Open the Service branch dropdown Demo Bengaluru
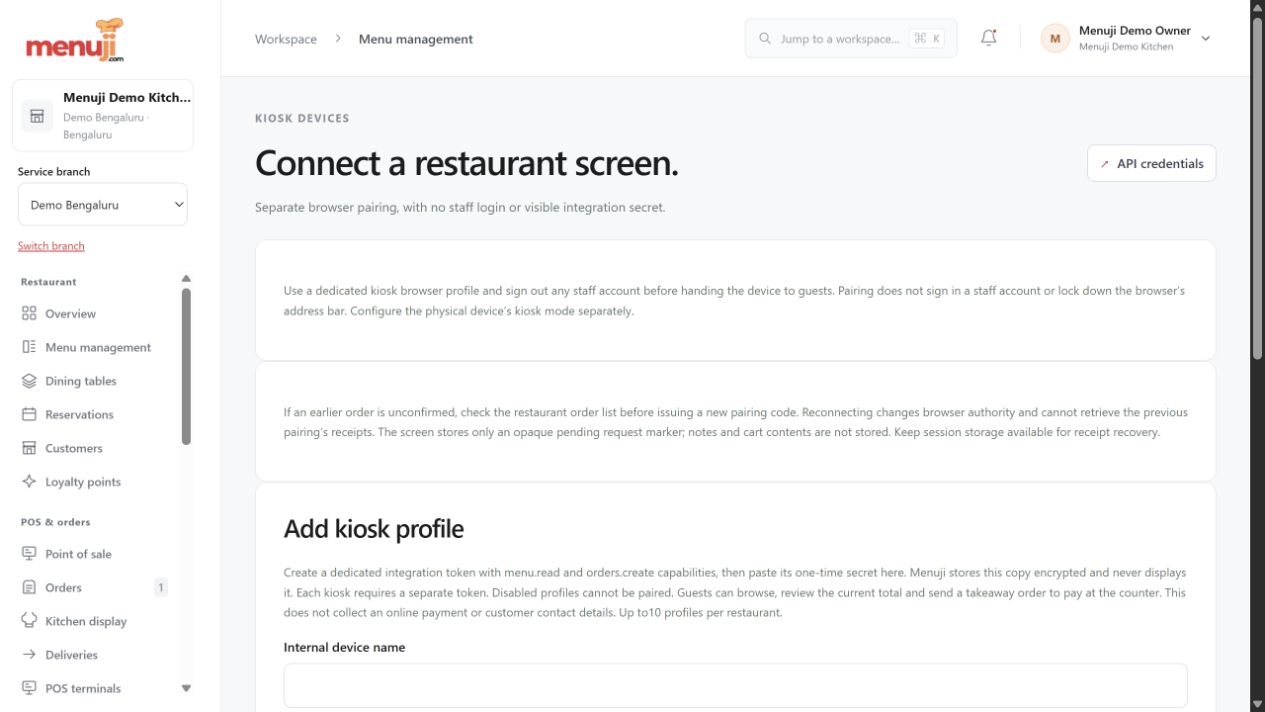The height and width of the screenshot is (712, 1265). click(103, 205)
